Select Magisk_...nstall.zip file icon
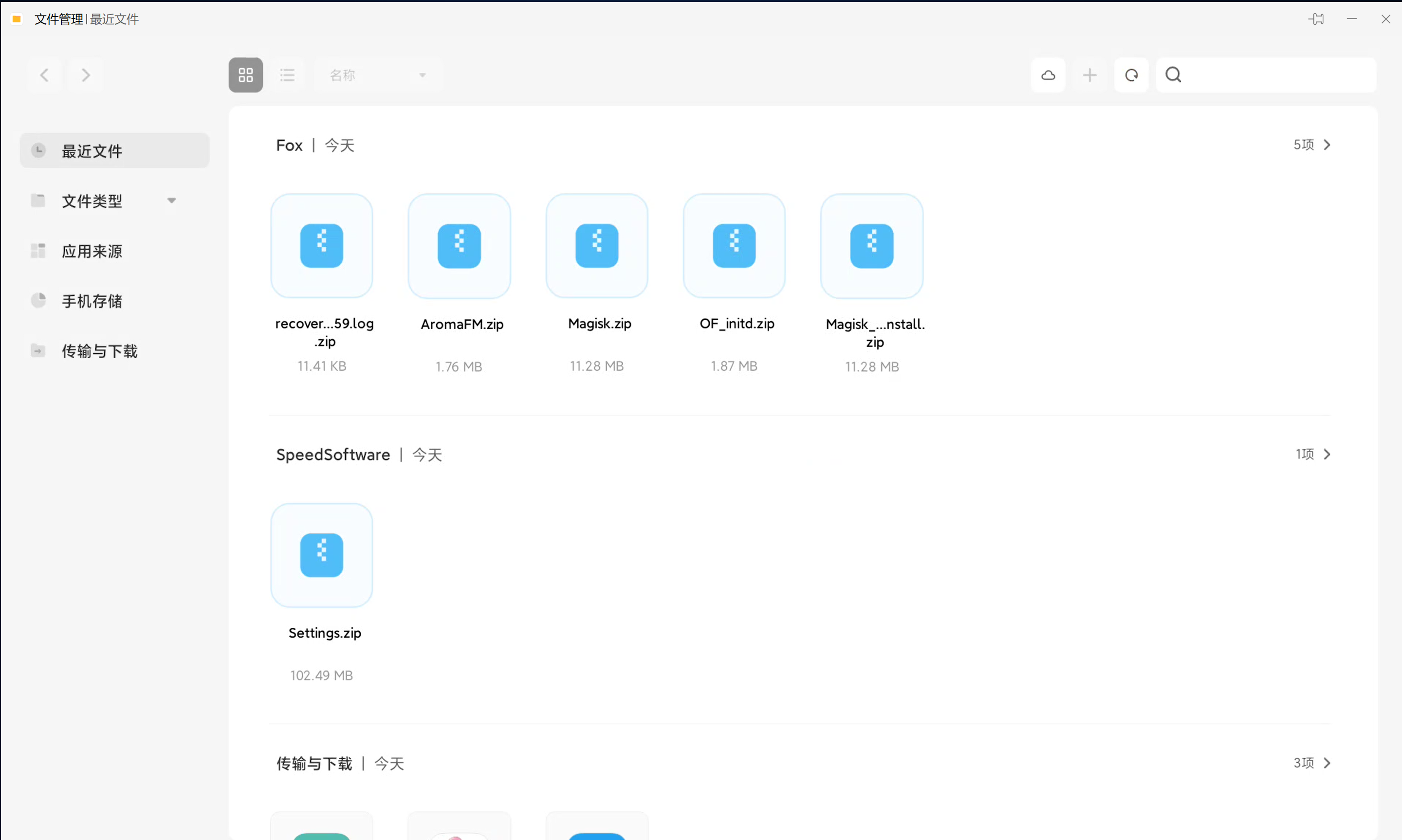This screenshot has height=840, width=1402. 872,246
